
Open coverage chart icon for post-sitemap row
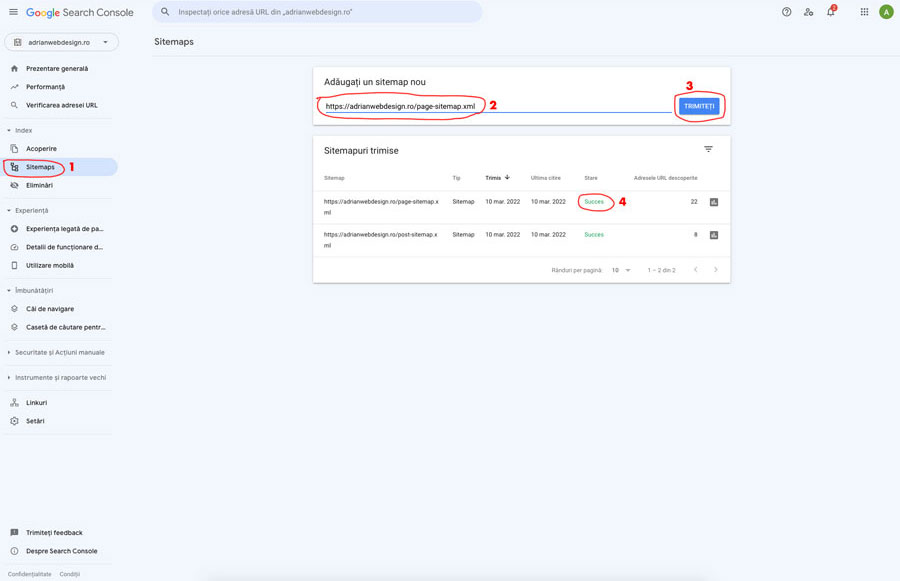[x=713, y=235]
